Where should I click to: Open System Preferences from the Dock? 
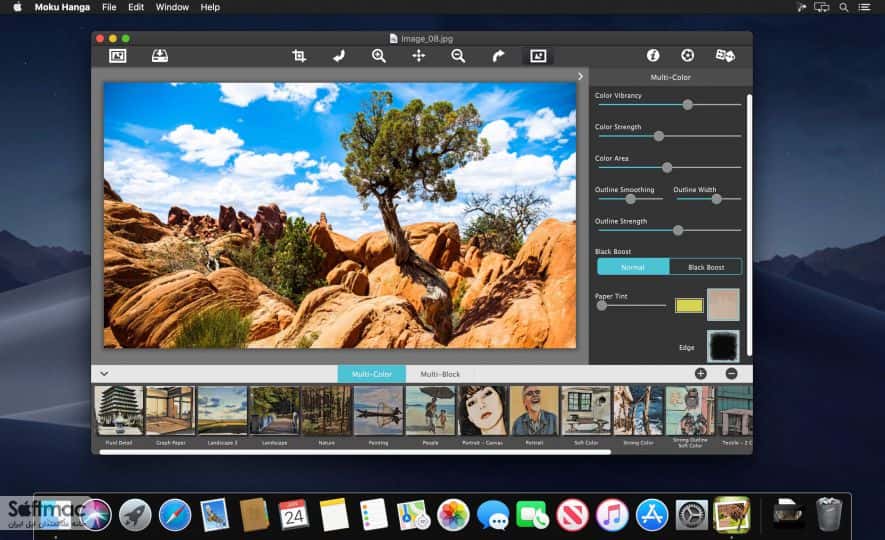[691, 515]
